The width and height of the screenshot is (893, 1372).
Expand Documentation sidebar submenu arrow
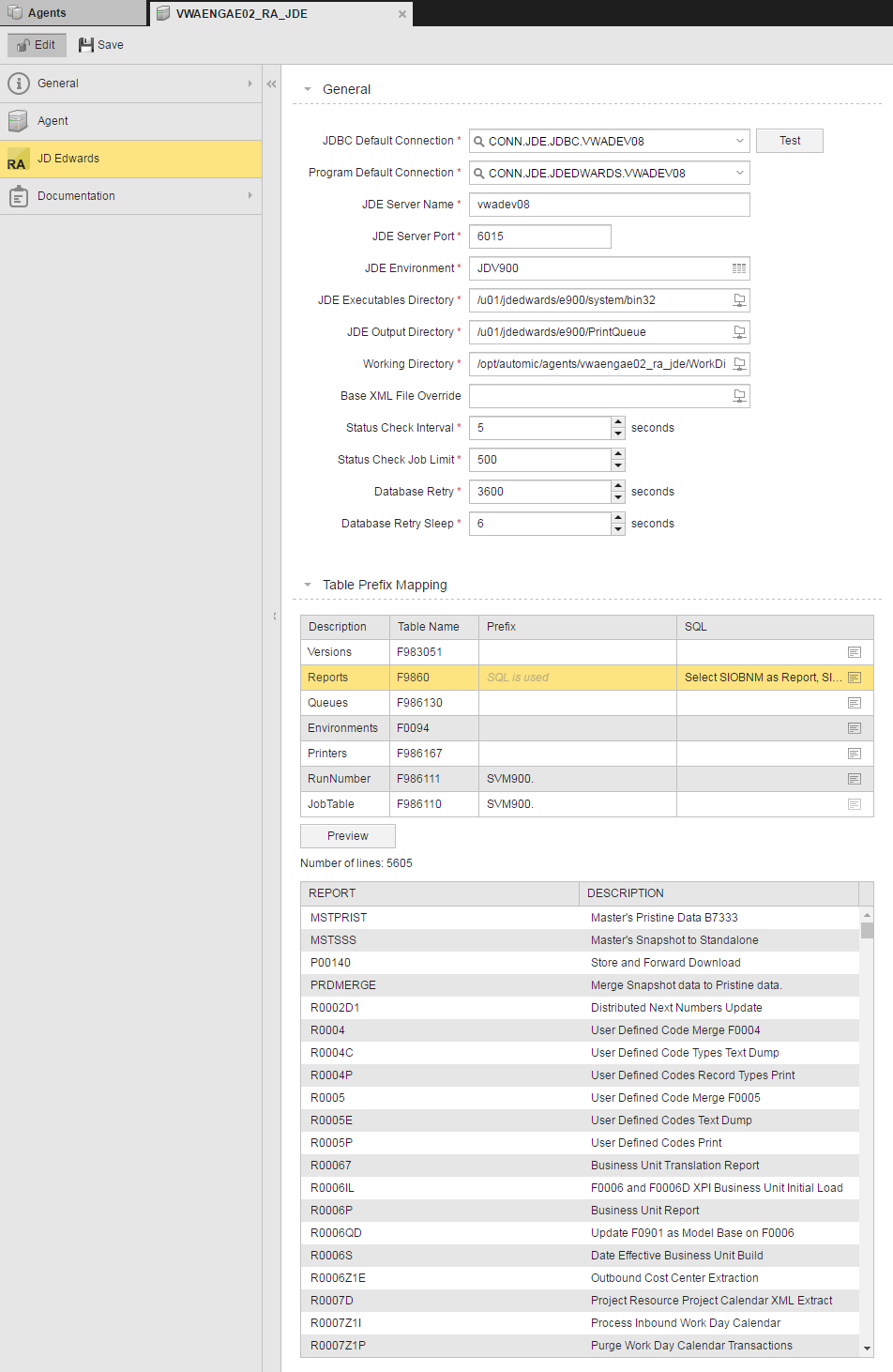click(x=250, y=195)
